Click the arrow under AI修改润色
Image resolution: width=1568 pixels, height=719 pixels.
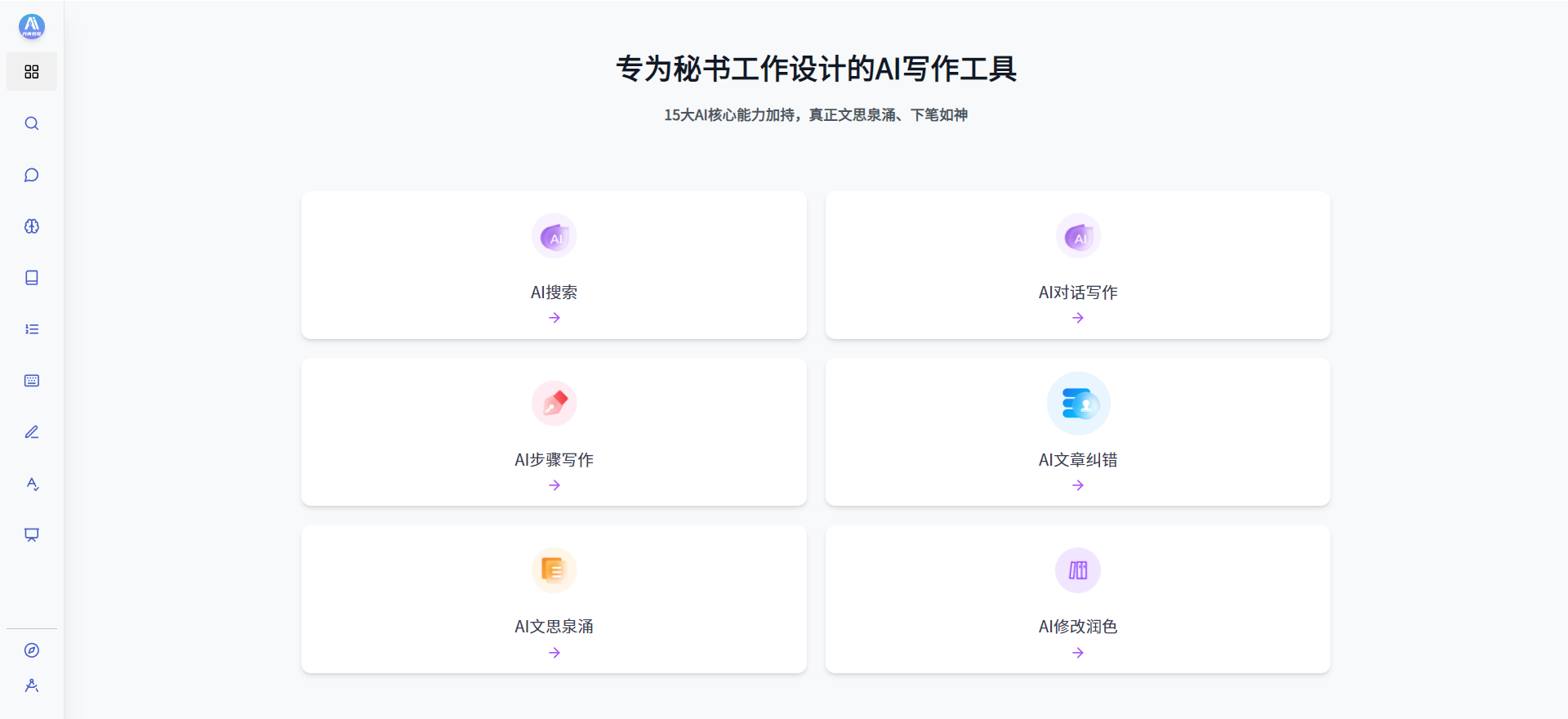pos(1078,653)
